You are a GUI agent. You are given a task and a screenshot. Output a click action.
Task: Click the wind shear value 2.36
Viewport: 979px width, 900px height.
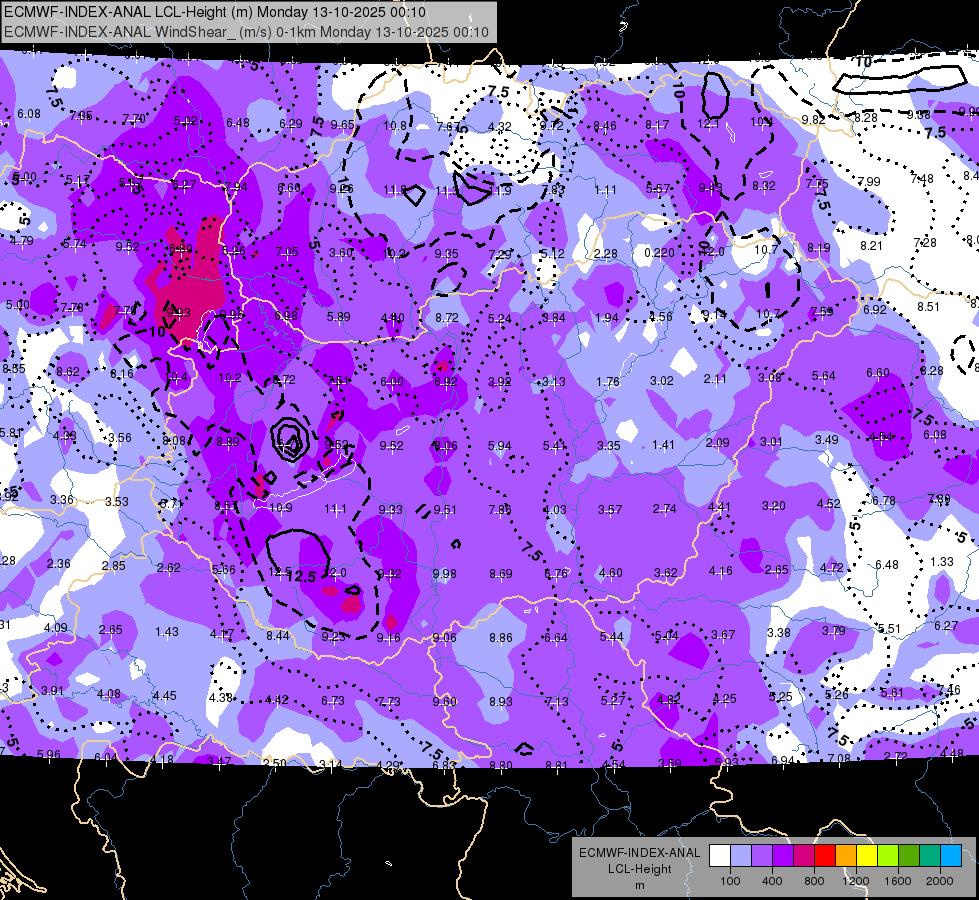coord(59,563)
